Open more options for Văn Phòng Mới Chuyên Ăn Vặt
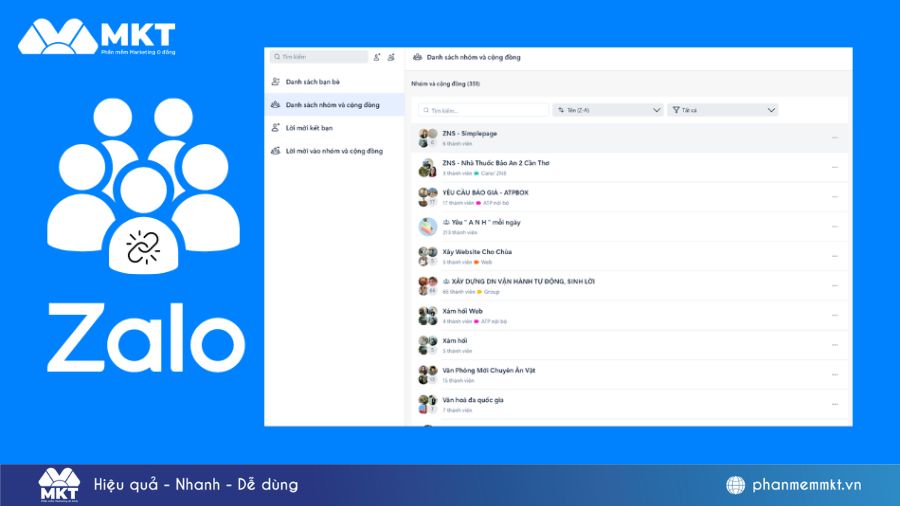Screen dimensions: 900x506 (835, 375)
